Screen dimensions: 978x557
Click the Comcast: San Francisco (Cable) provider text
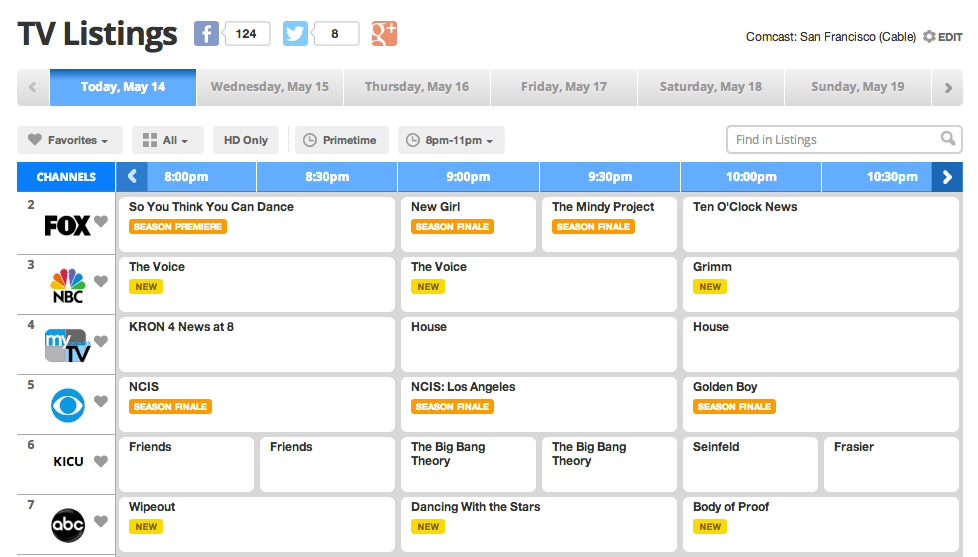[x=831, y=37]
